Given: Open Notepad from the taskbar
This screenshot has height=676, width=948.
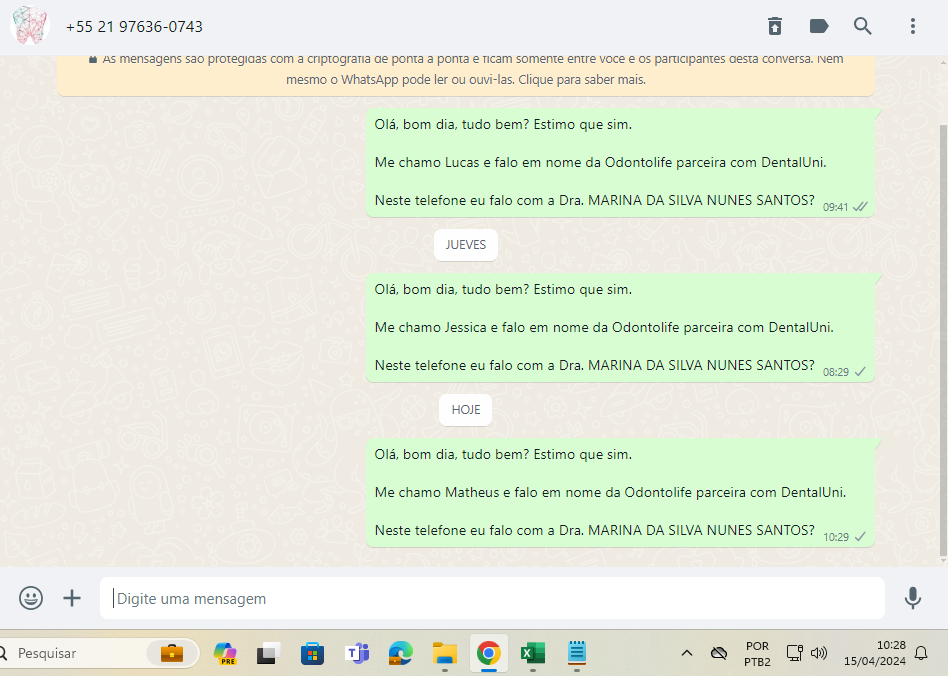Looking at the screenshot, I should 577,653.
